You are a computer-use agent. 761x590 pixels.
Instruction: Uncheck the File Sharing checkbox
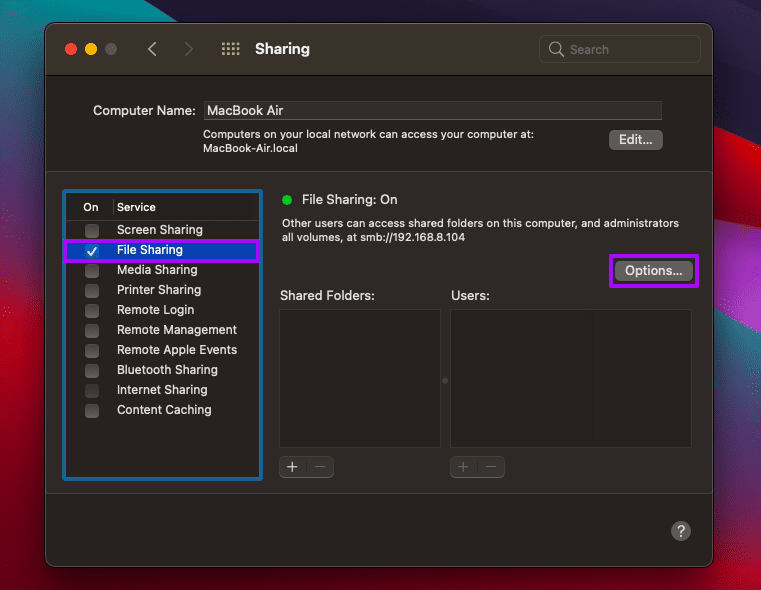92,250
